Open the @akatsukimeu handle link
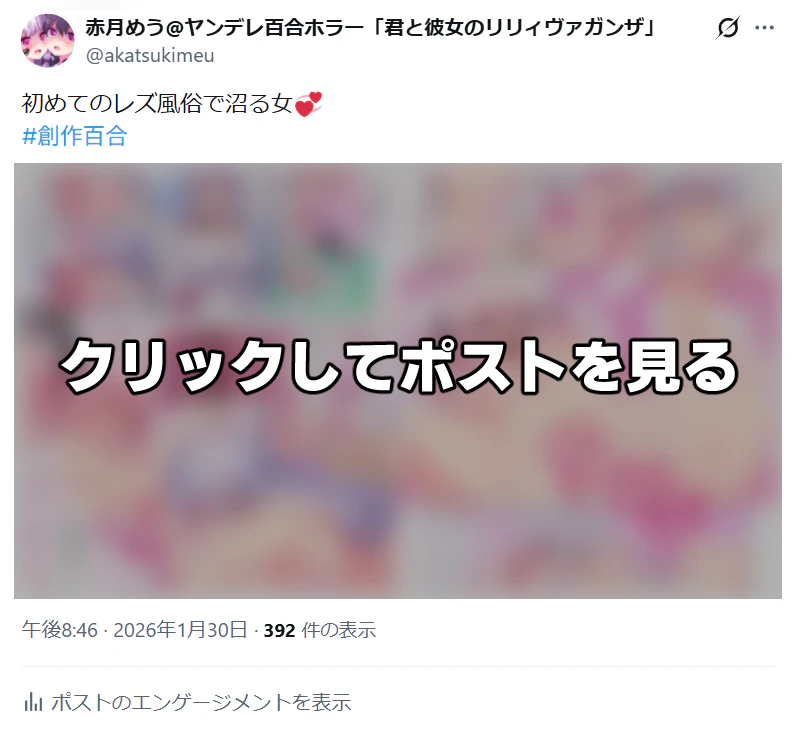This screenshot has height=731, width=797. pos(150,55)
